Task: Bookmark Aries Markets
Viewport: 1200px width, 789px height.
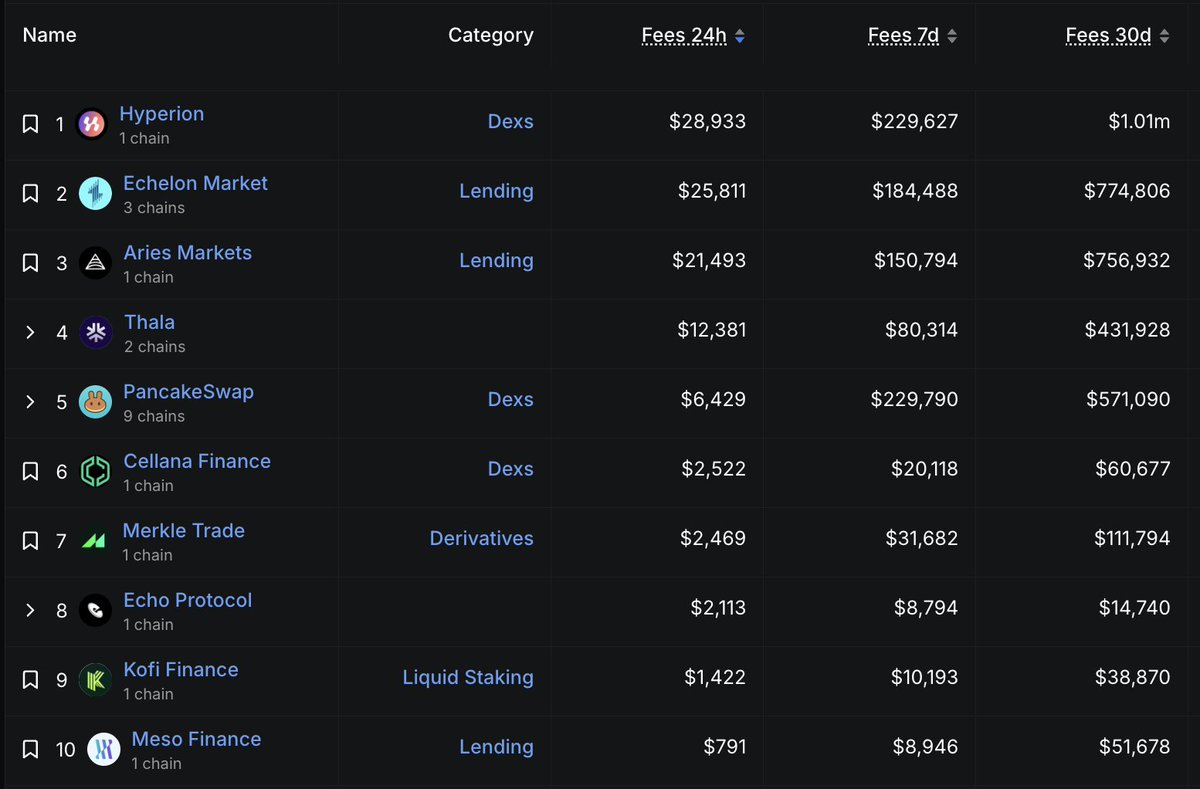Action: pos(30,263)
